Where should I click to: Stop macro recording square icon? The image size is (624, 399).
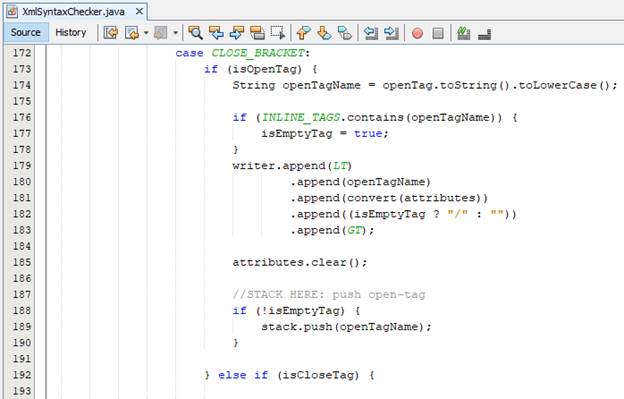click(x=438, y=33)
